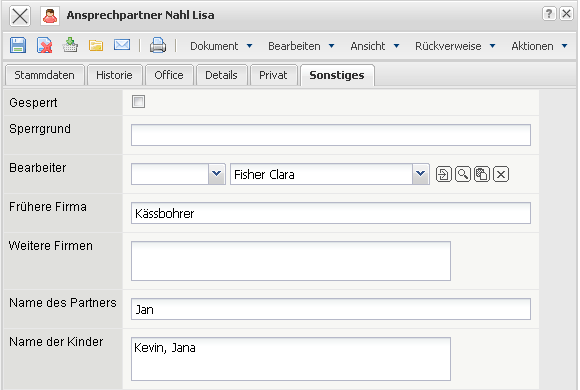Click the printer icon
Image resolution: width=580 pixels, height=390 pixels.
pyautogui.click(x=158, y=46)
